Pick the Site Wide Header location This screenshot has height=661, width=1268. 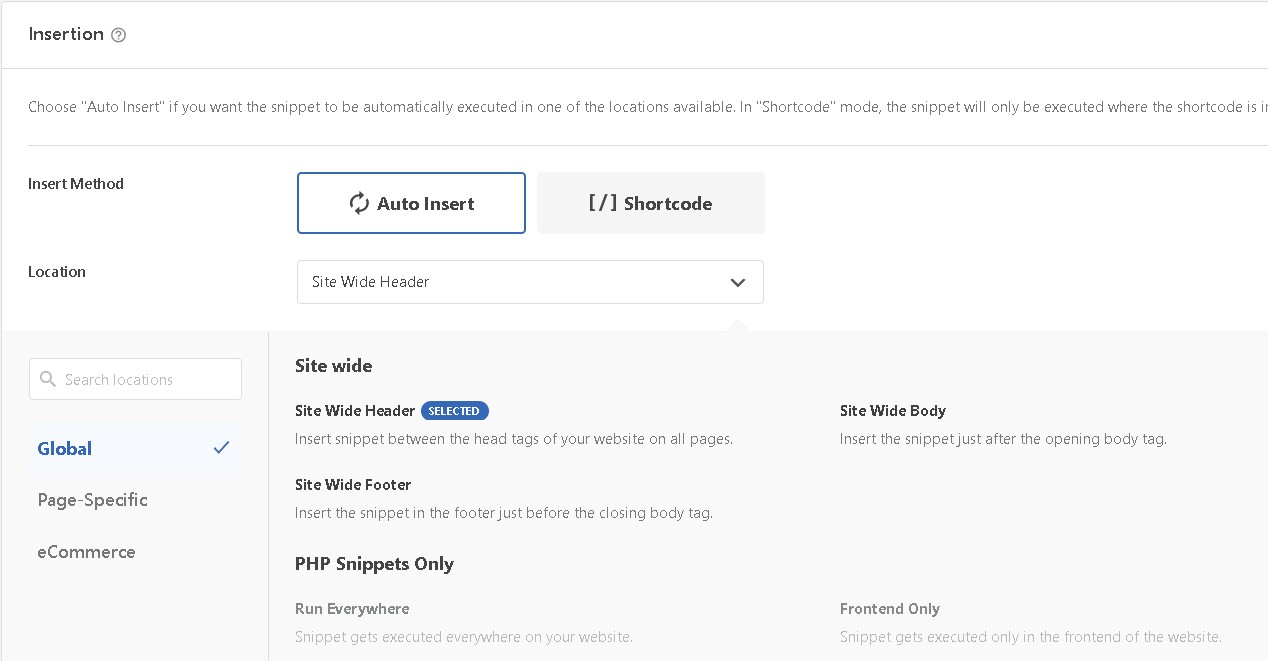(355, 411)
